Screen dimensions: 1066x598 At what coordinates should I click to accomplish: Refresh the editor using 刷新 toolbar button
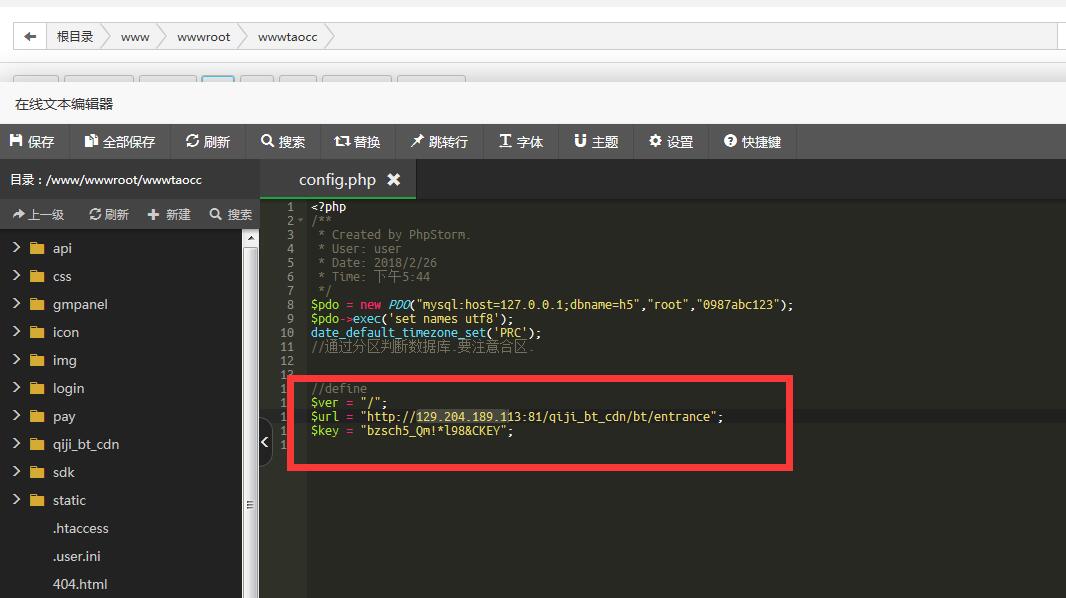pos(208,142)
